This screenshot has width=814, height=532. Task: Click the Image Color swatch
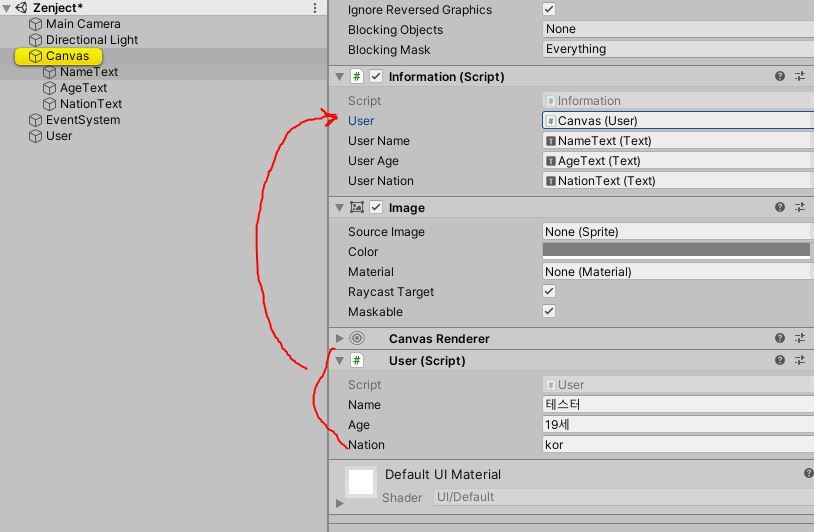tap(676, 251)
